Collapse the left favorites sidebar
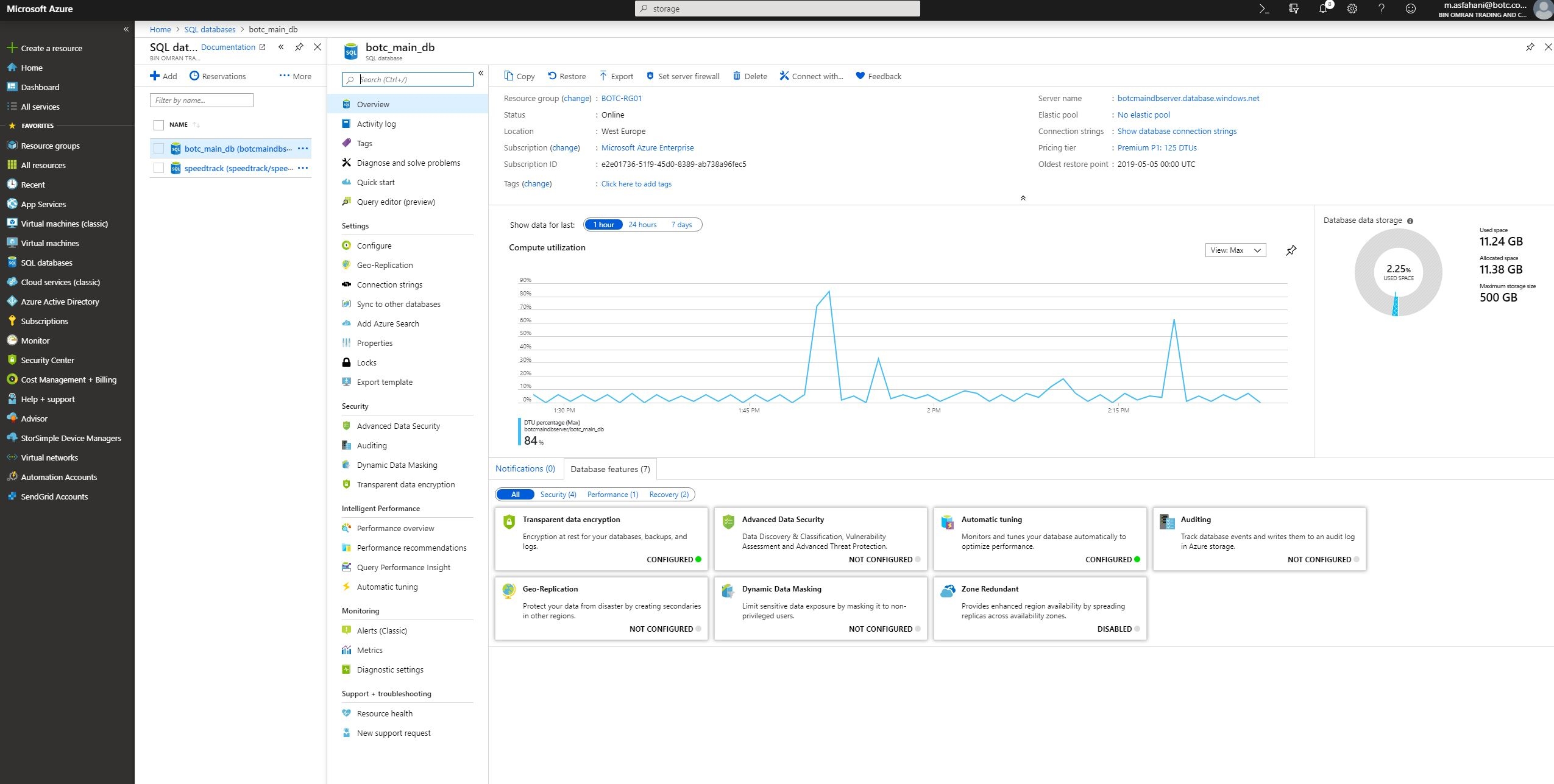The image size is (1554, 784). pyautogui.click(x=126, y=29)
